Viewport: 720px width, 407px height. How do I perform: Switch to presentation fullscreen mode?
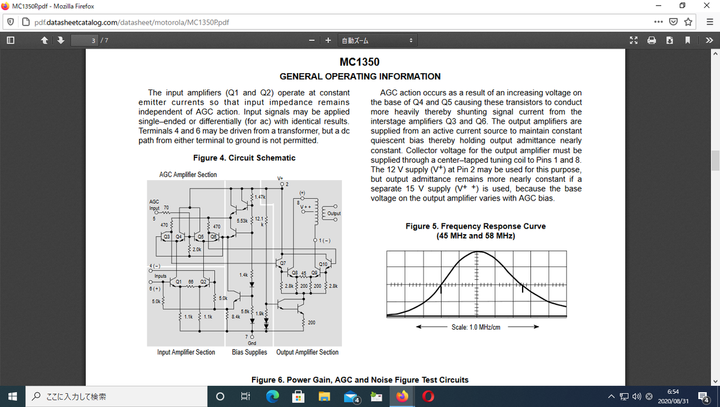click(x=634, y=41)
